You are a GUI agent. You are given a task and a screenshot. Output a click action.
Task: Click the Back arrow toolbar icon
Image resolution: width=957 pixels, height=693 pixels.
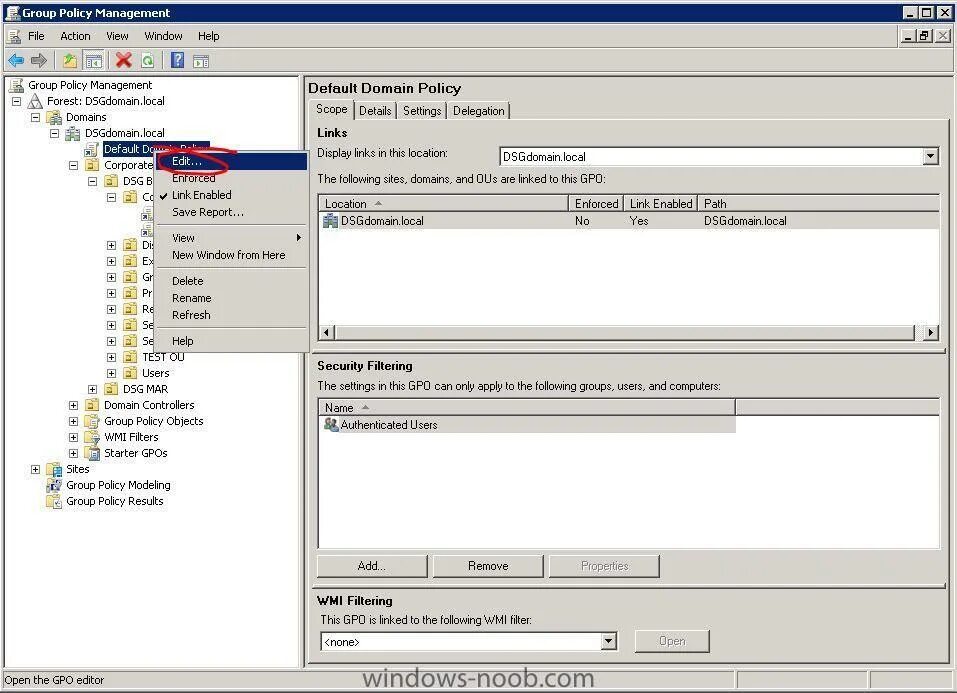coord(16,60)
